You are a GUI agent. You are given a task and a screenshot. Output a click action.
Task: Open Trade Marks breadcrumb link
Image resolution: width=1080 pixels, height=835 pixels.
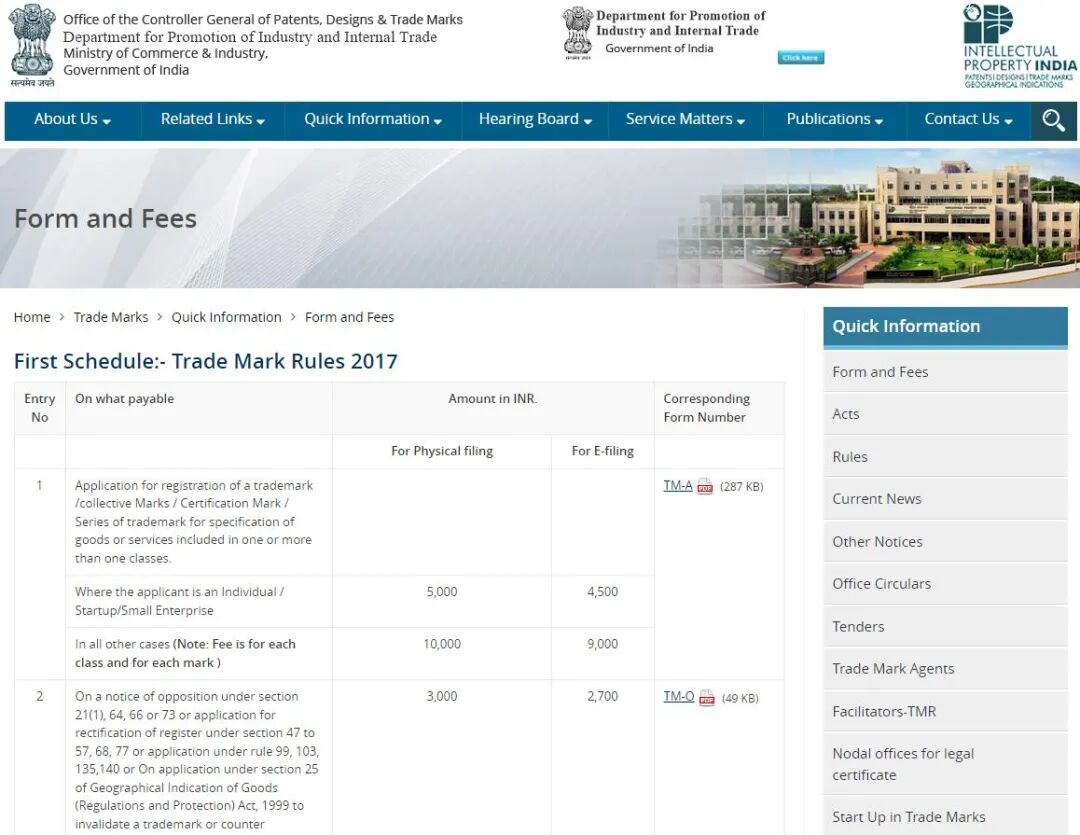pyautogui.click(x=111, y=317)
